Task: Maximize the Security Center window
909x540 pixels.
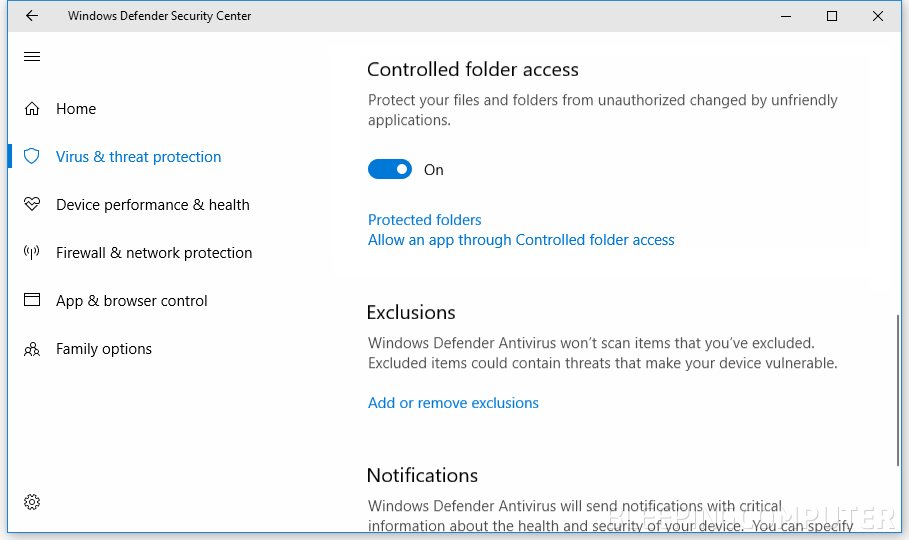Action: (x=831, y=16)
